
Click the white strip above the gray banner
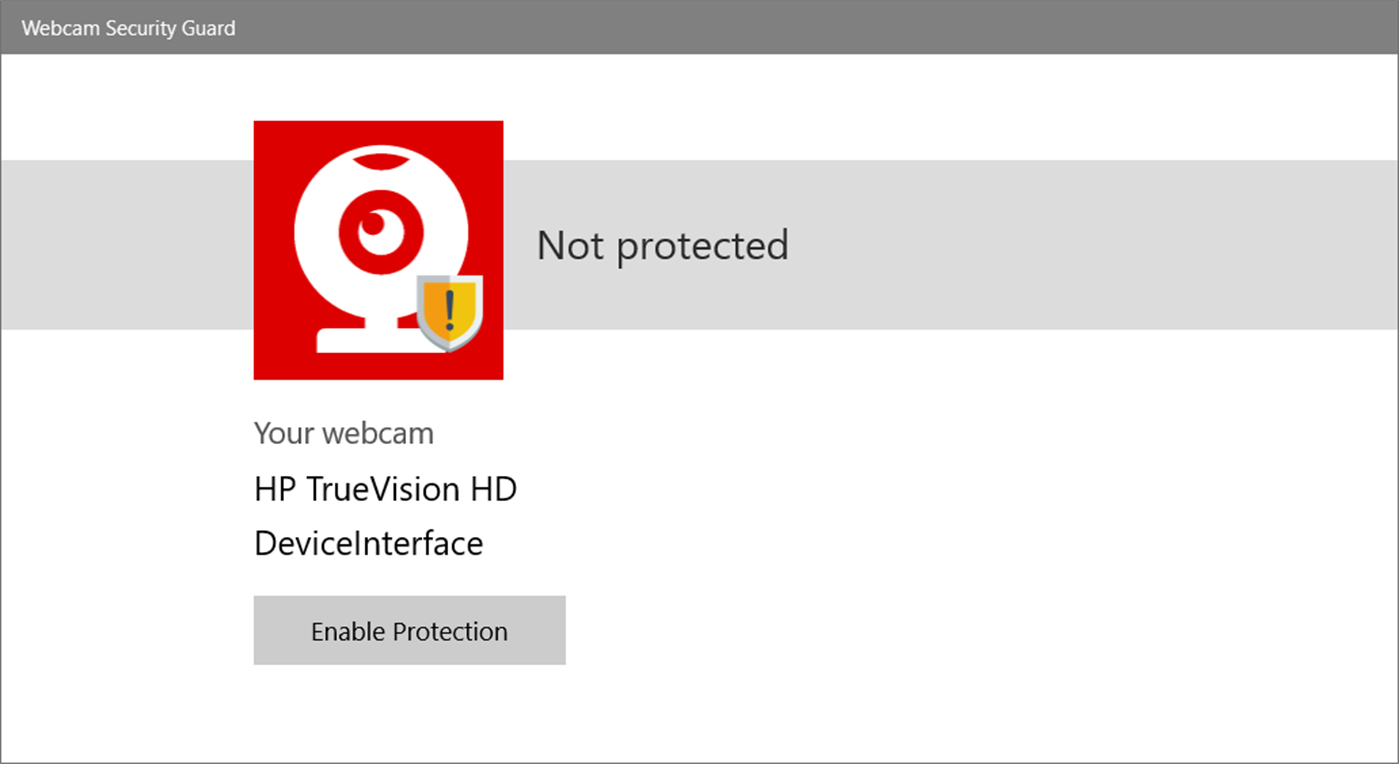pos(900,107)
